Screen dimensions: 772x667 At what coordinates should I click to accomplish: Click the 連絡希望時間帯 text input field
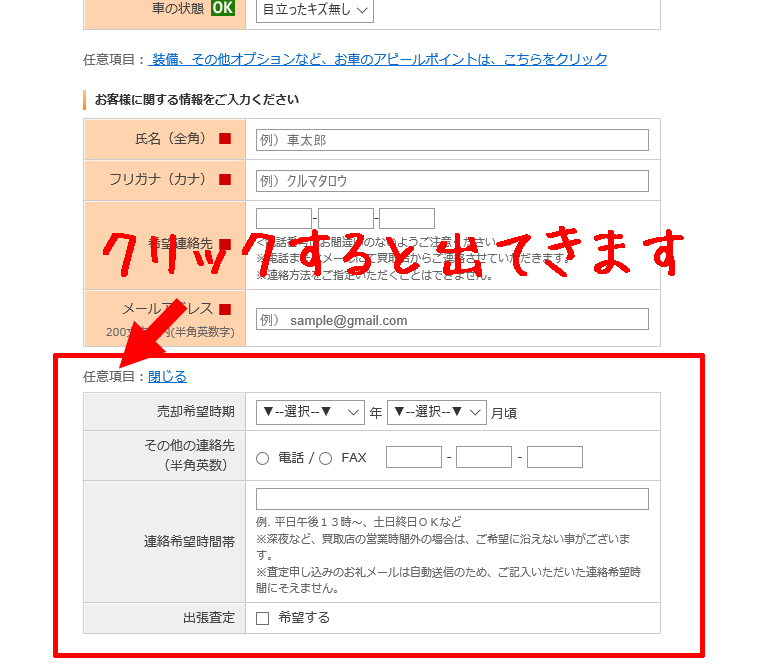[452, 499]
